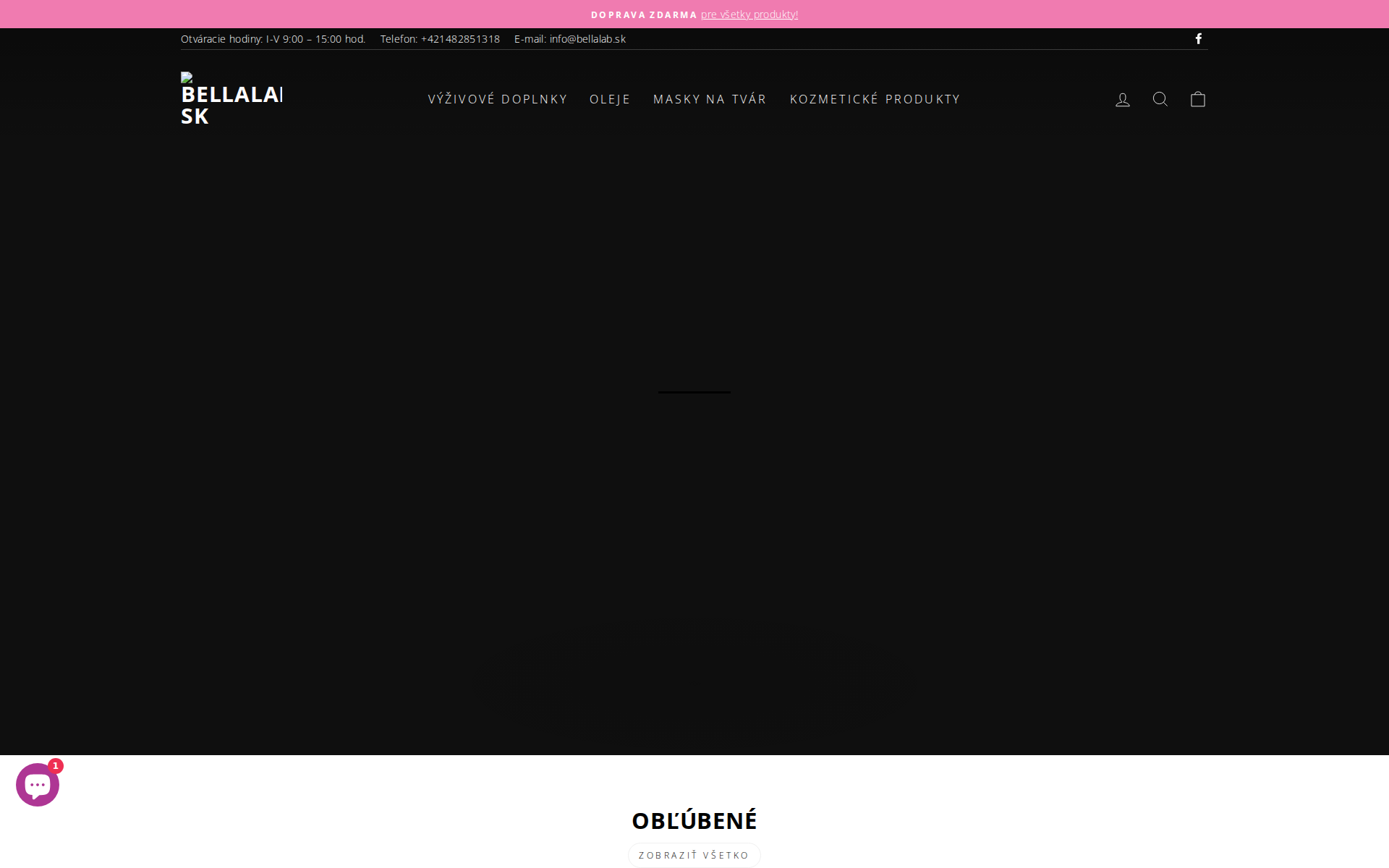Click the person silhouette account icon
This screenshot has height=868, width=1389.
1122,99
